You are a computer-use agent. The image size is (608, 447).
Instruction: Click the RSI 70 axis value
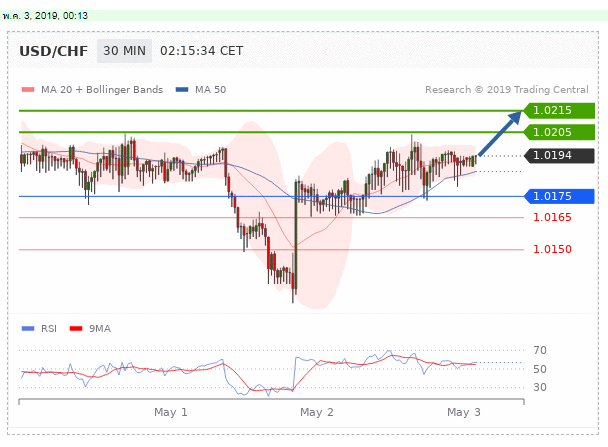(x=540, y=350)
